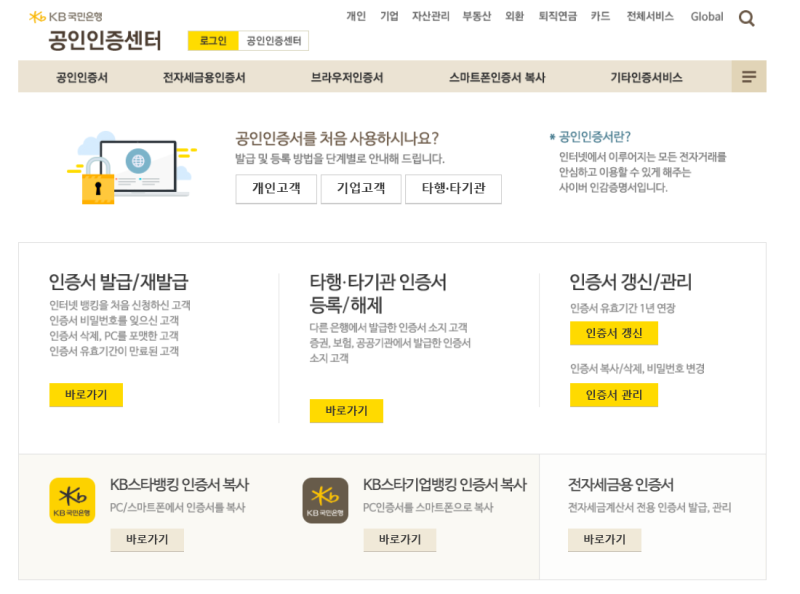Open the 외환 top menu
Screen dimensions: 800x594
pos(514,16)
